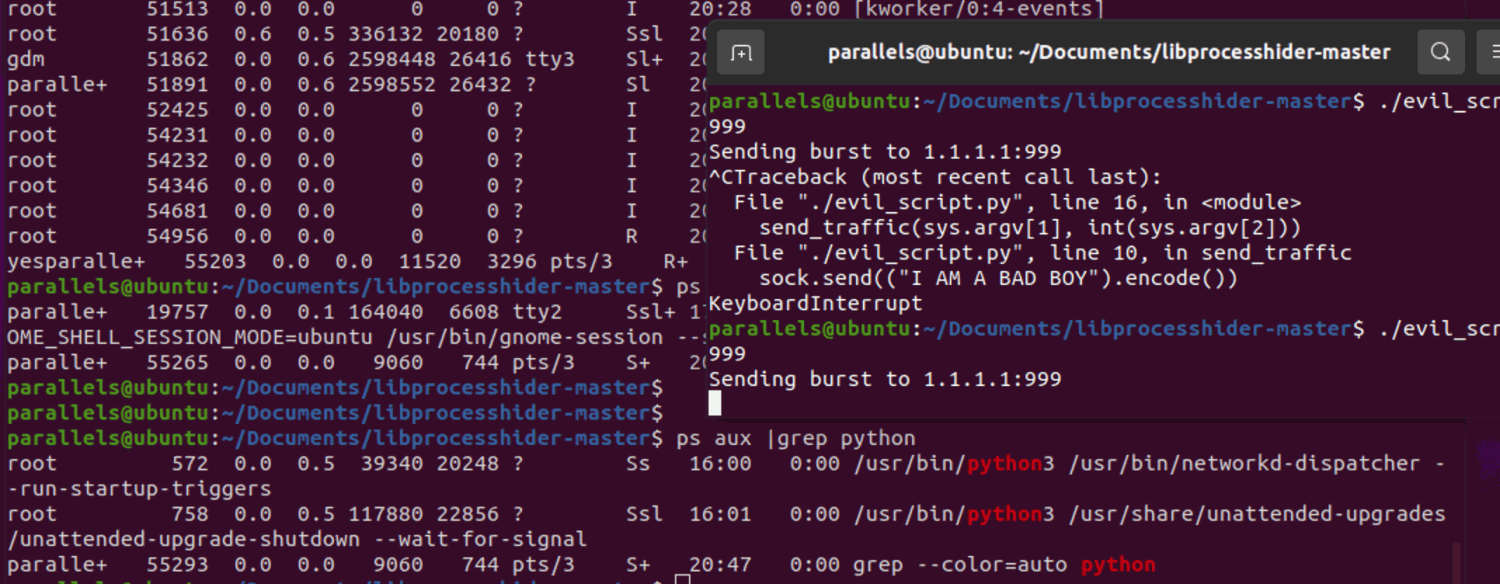
Task: Open a new tab in the front terminal
Action: coord(741,52)
